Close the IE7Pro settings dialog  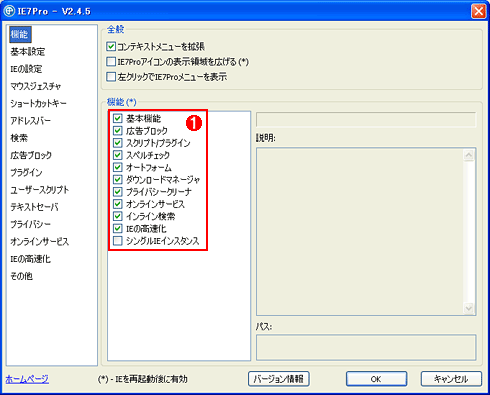[478, 11]
